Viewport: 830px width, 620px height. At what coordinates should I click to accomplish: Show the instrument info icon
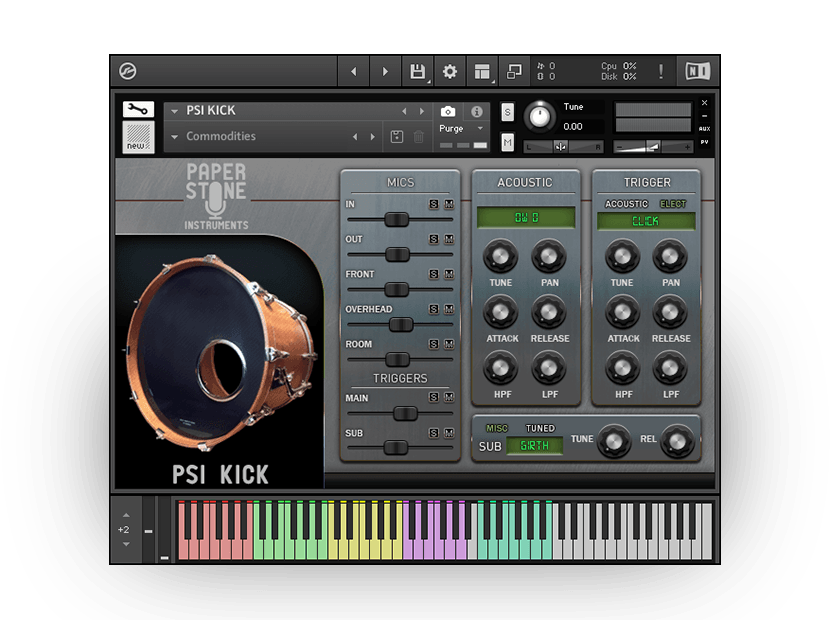tap(476, 111)
